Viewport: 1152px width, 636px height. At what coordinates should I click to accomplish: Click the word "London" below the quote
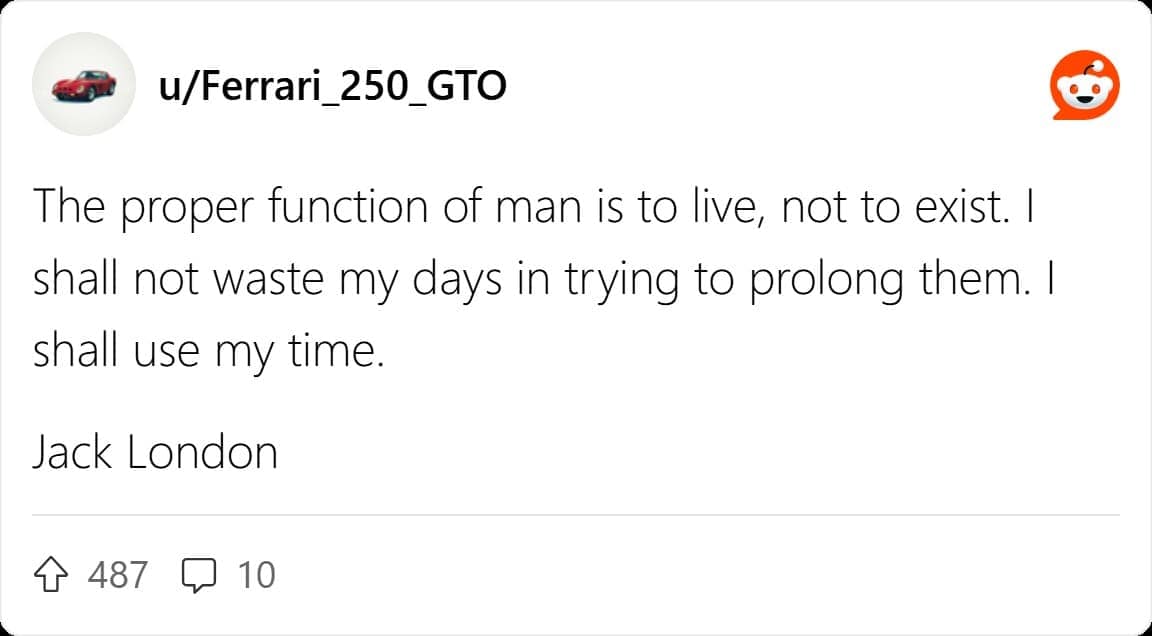[x=202, y=453]
